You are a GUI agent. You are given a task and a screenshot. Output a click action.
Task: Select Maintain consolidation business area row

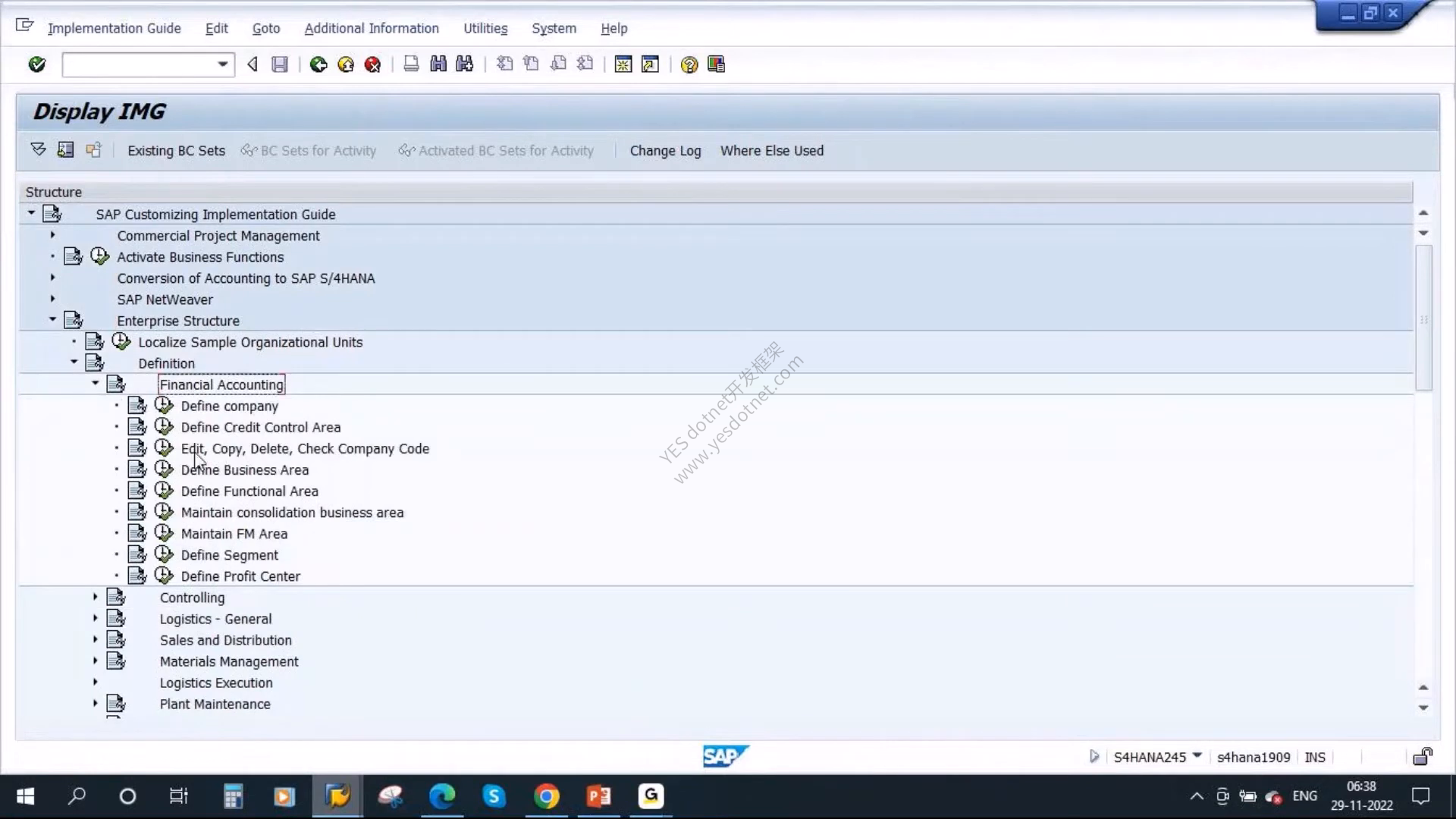(x=292, y=512)
